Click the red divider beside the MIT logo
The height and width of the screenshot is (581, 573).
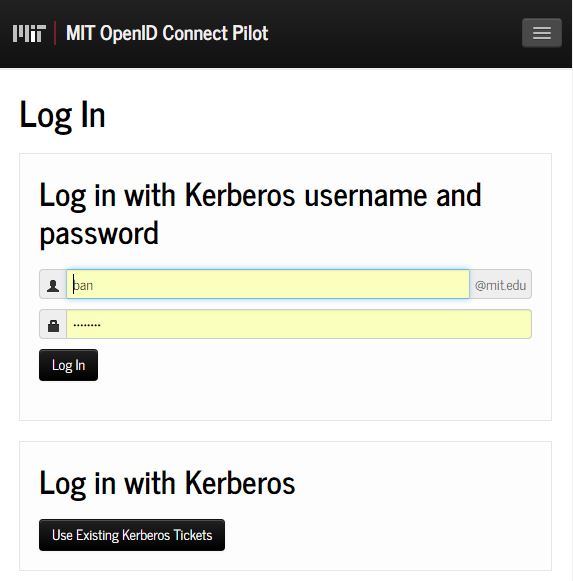tap(55, 33)
